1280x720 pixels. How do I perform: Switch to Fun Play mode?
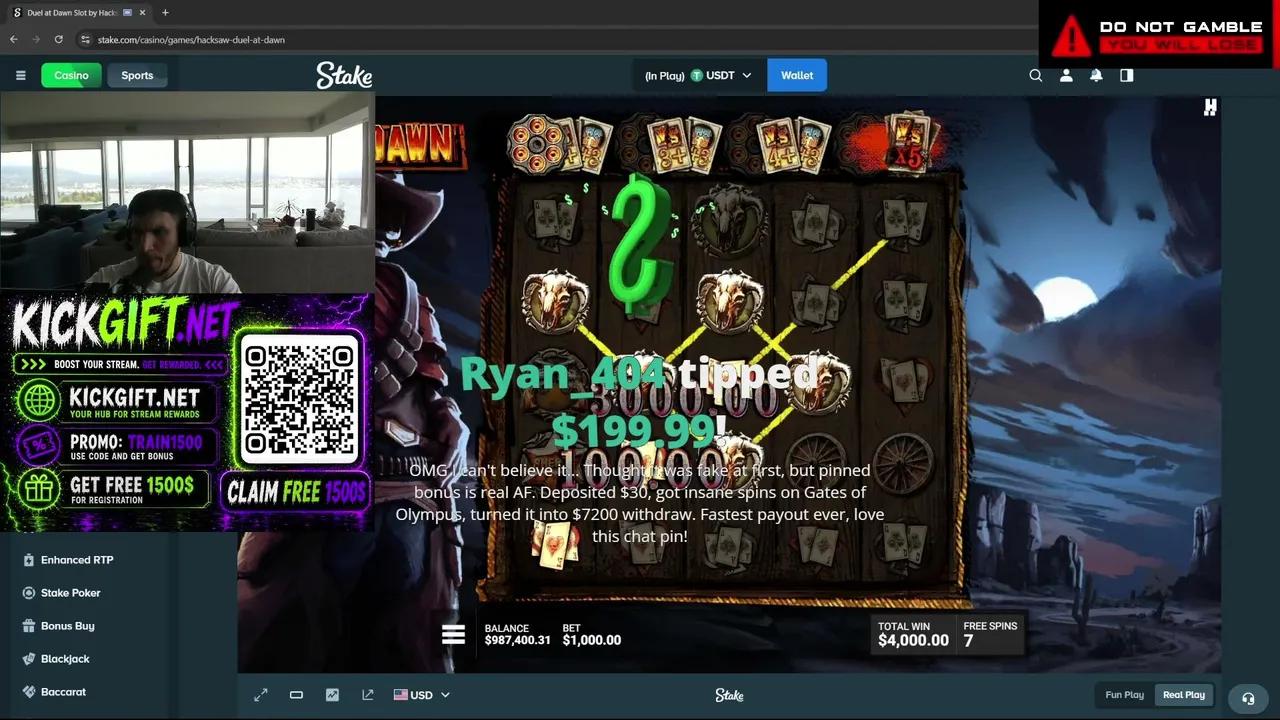pos(1124,695)
